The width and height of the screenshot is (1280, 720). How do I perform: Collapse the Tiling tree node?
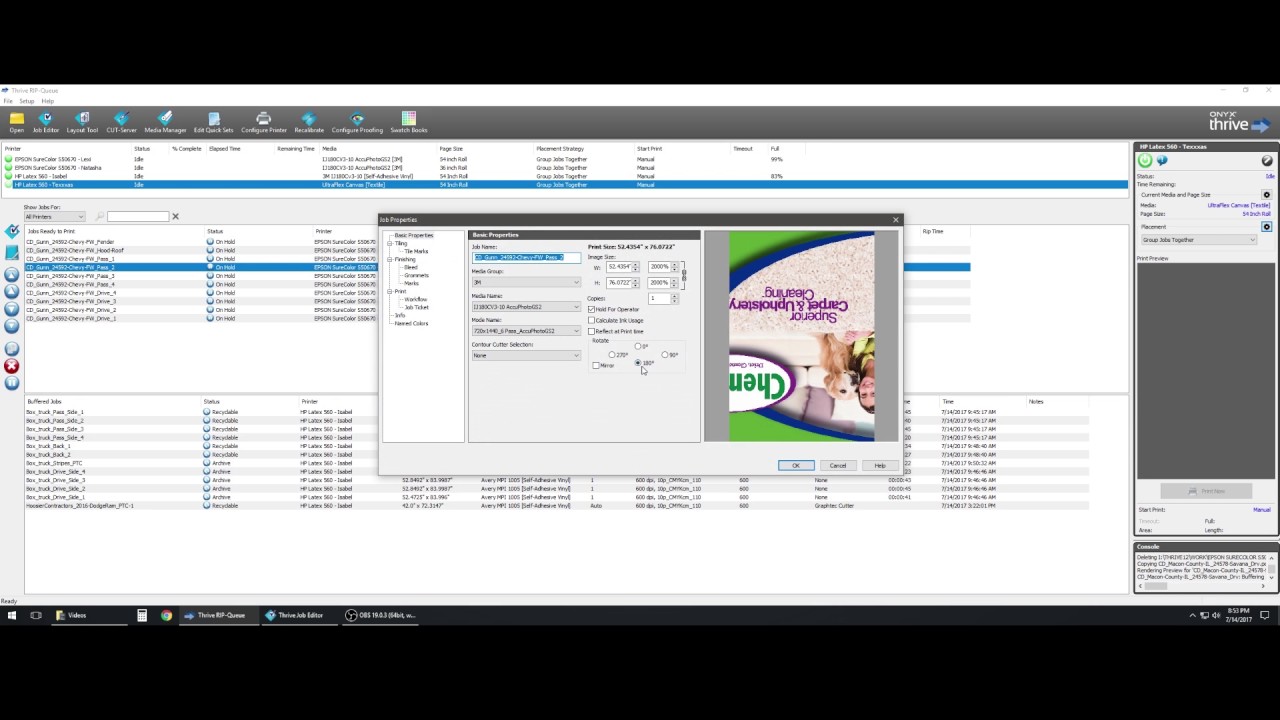[x=390, y=243]
